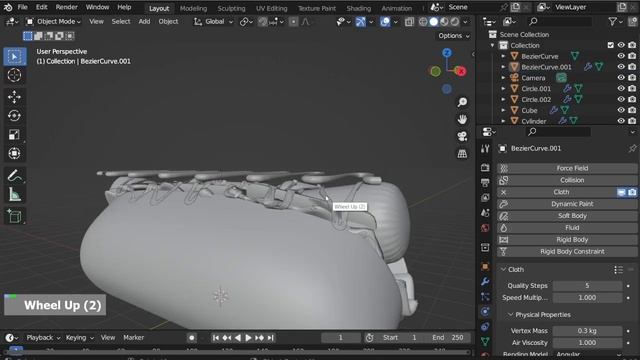Open the Object Data curve properties tab
The width and height of the screenshot is (640, 360).
(485, 341)
